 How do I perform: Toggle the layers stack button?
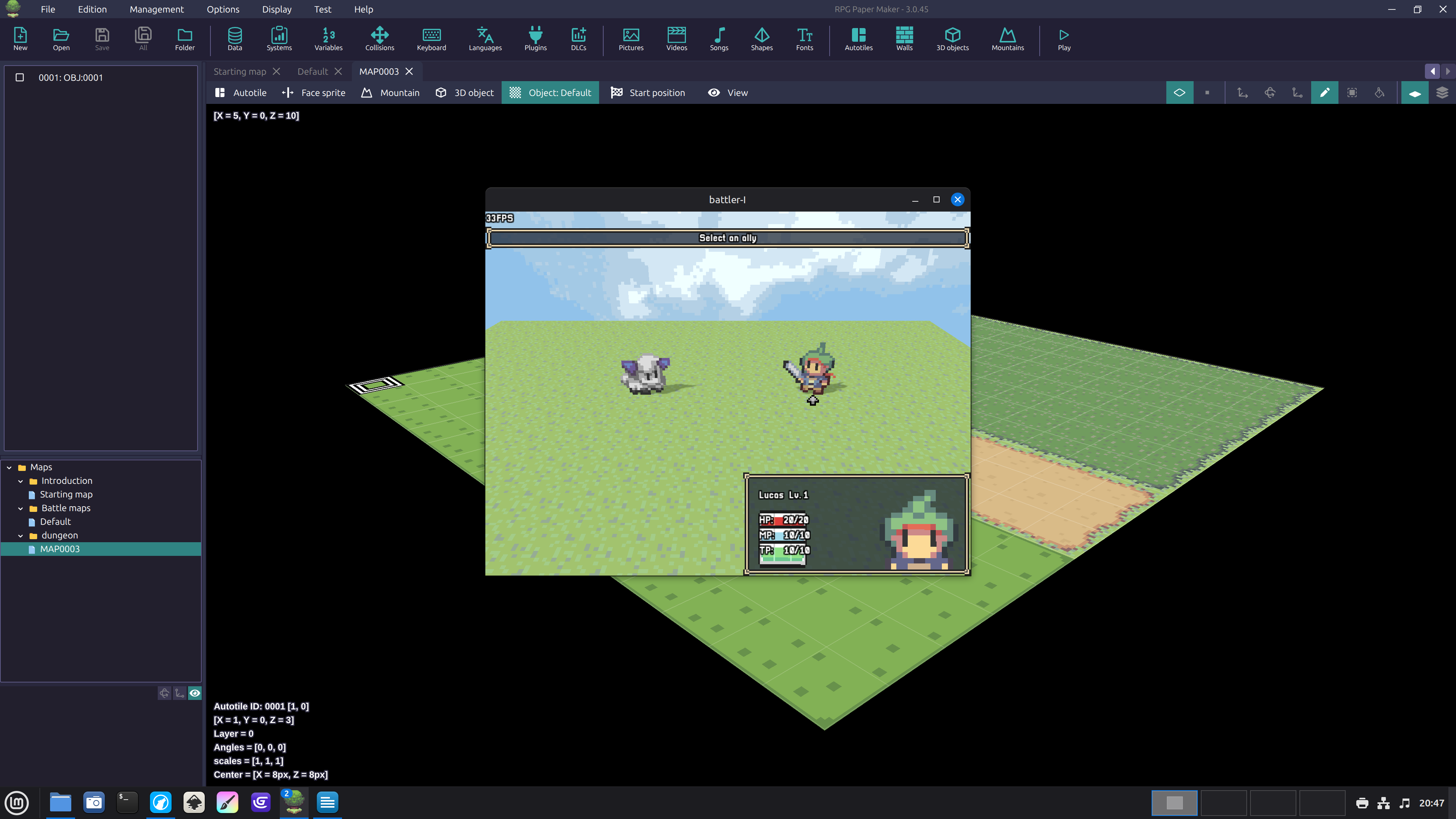(1442, 93)
